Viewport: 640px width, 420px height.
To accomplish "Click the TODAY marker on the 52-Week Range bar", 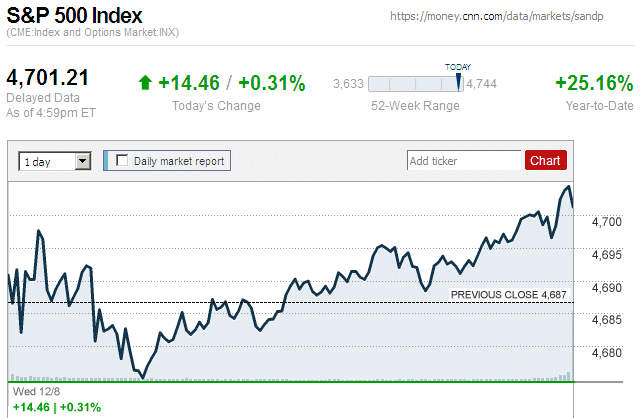I will (x=459, y=80).
